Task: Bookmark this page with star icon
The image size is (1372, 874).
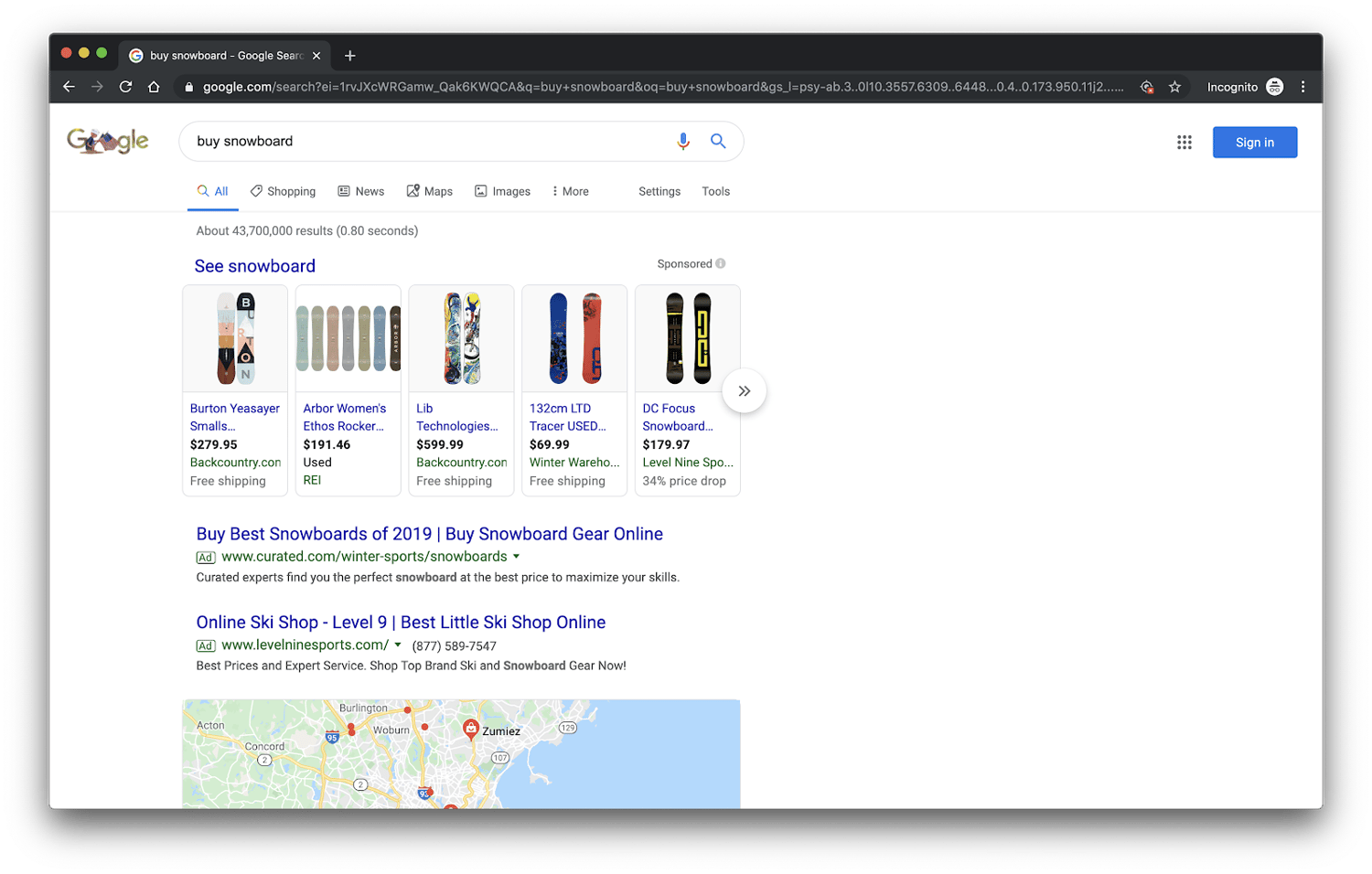Action: pos(1174,87)
